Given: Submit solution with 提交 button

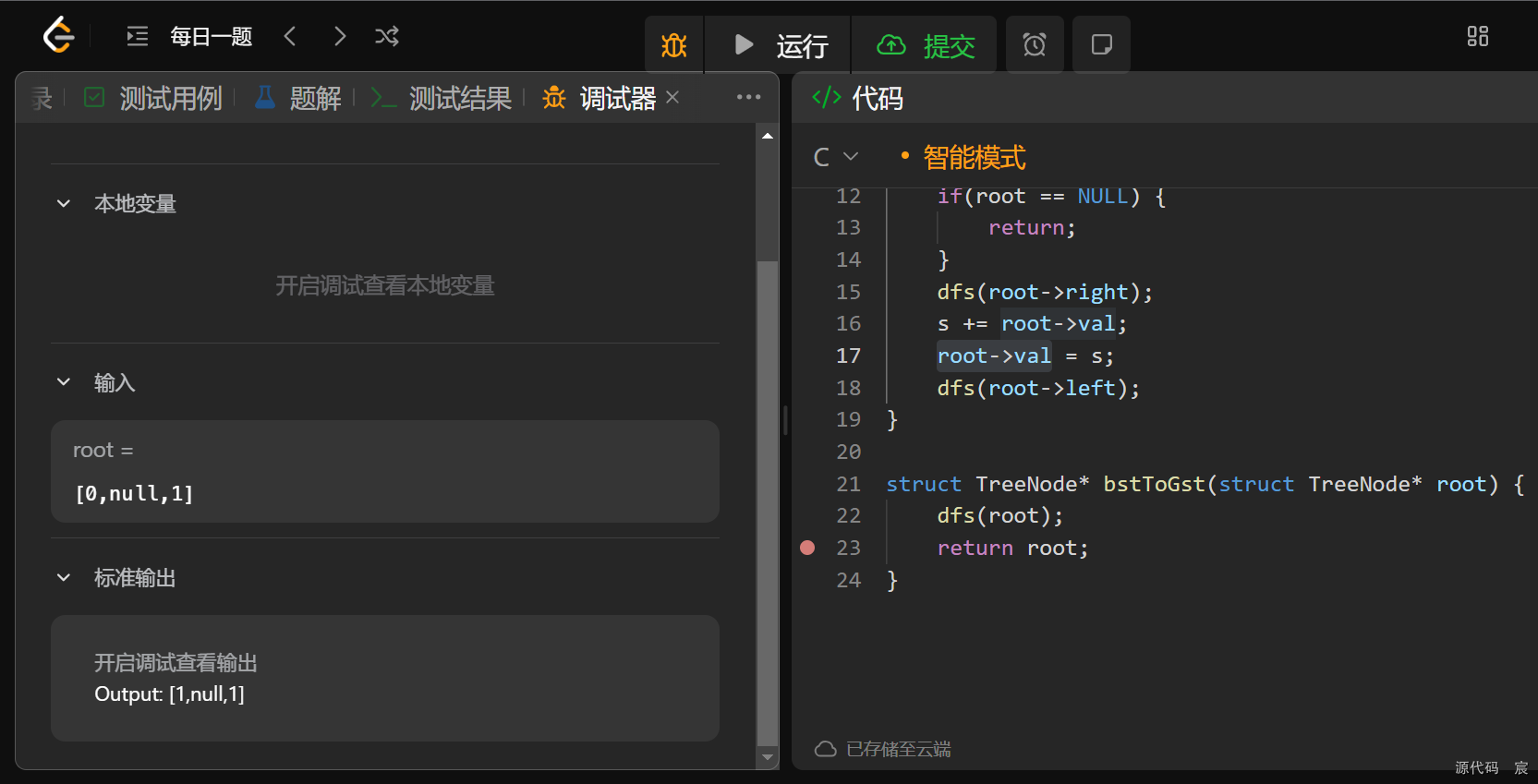Looking at the screenshot, I should [x=925, y=44].
